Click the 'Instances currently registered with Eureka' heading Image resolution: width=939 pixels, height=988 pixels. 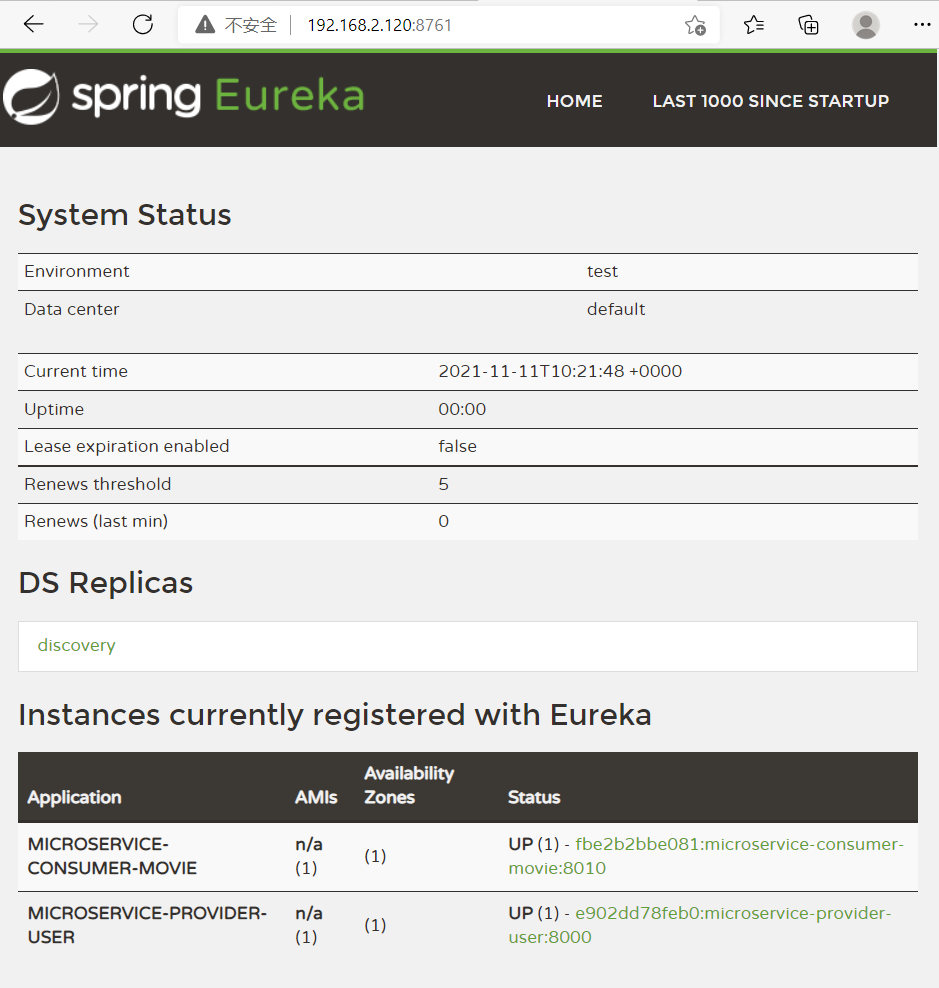tap(335, 715)
